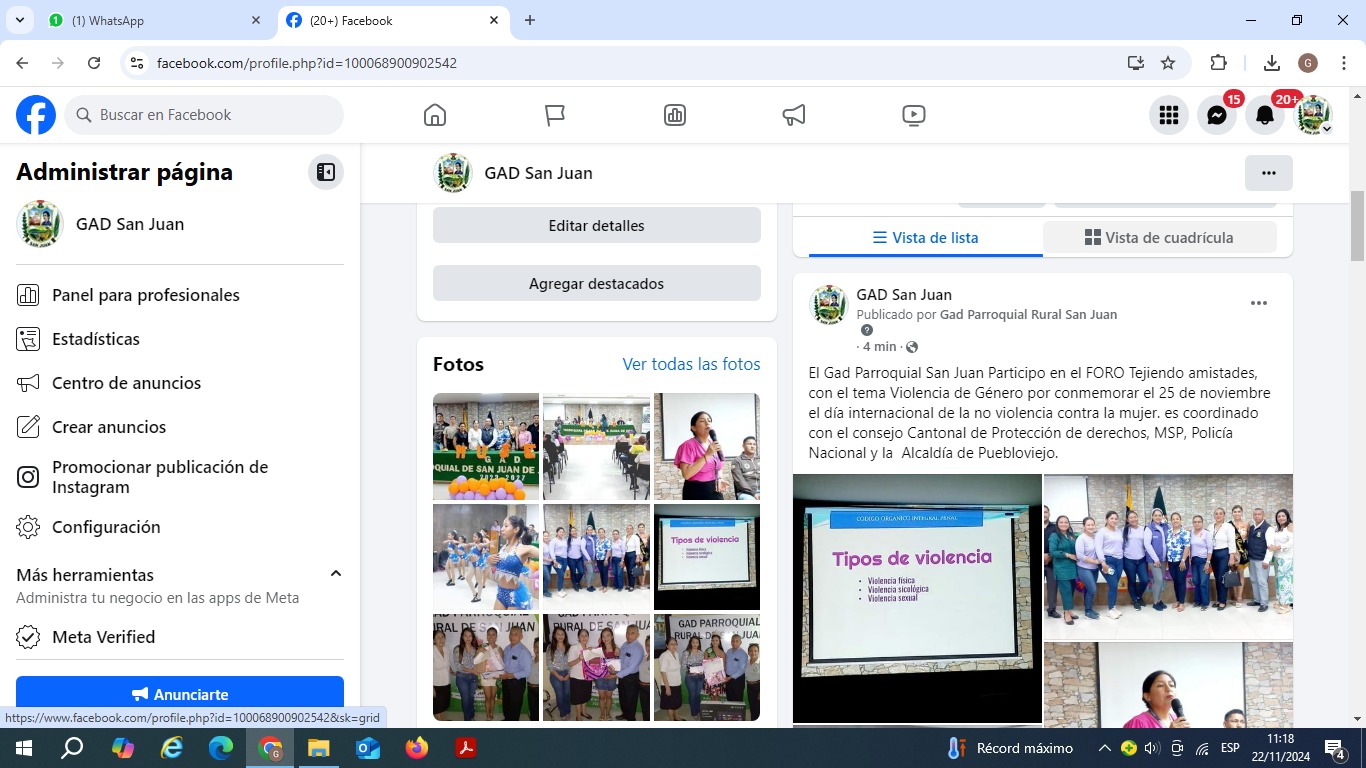The height and width of the screenshot is (768, 1366).
Task: Open the post options three-dot menu
Action: (1259, 303)
